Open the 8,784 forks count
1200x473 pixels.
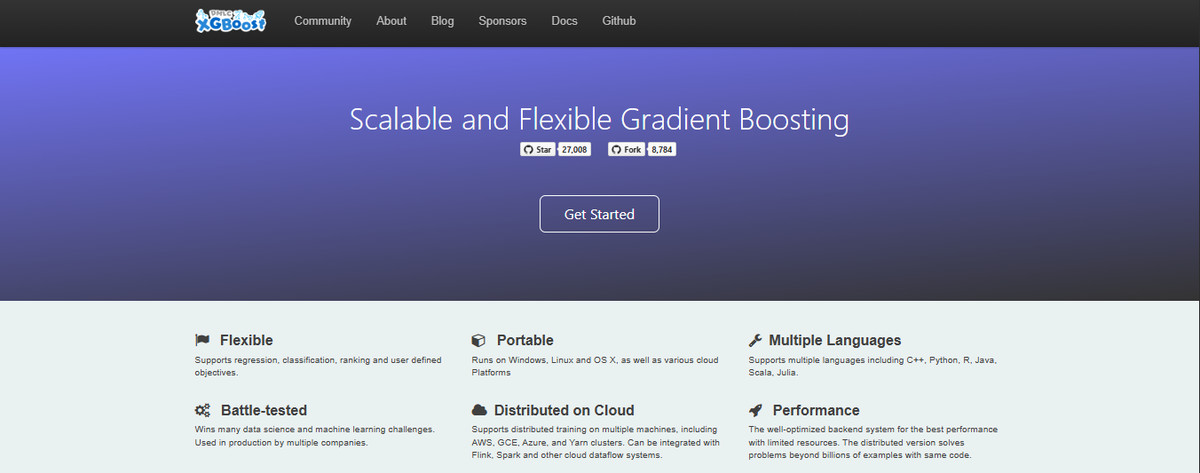(662, 150)
